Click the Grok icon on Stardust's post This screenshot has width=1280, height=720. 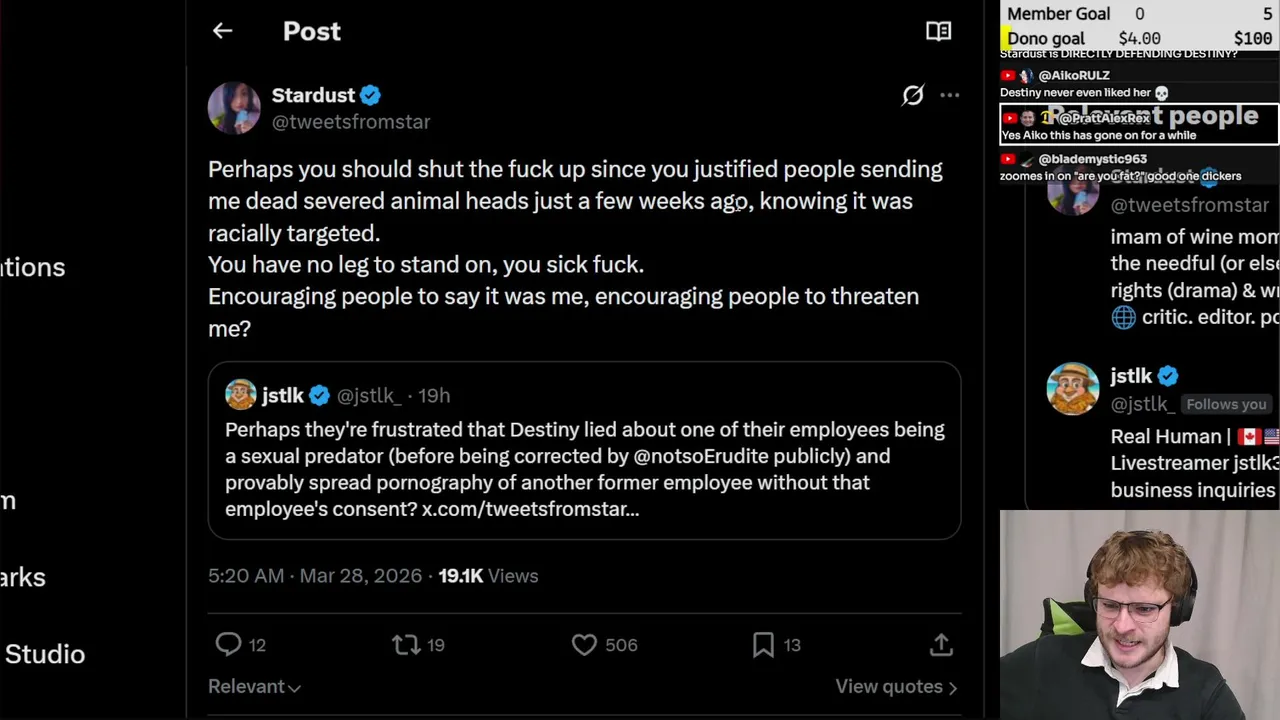(x=912, y=95)
